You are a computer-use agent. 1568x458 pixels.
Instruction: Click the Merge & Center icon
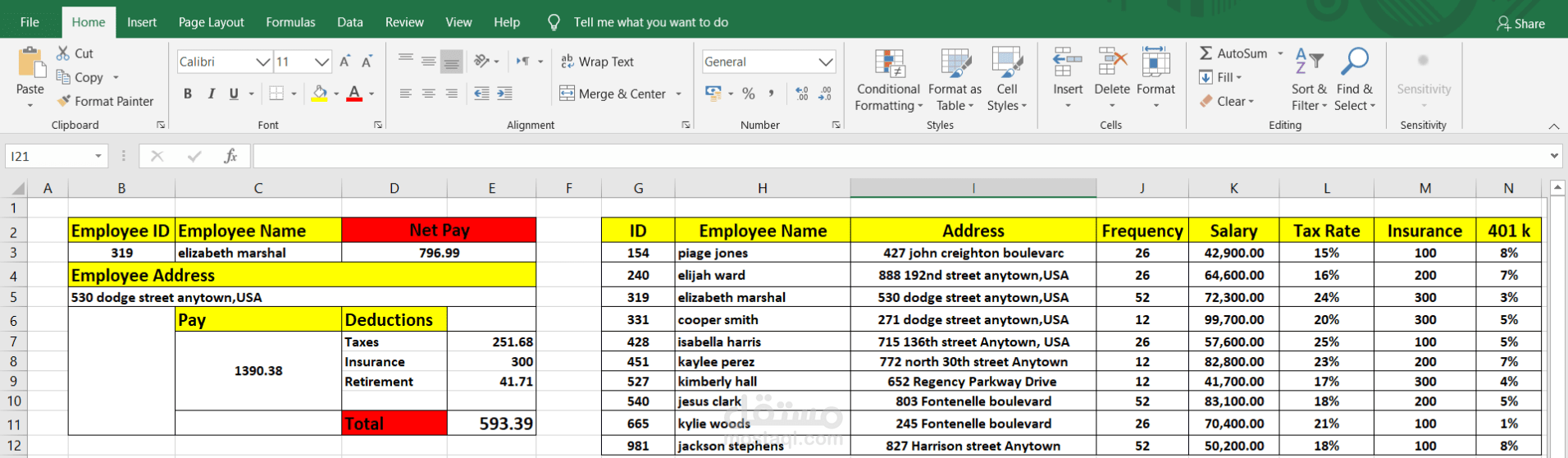click(x=567, y=94)
